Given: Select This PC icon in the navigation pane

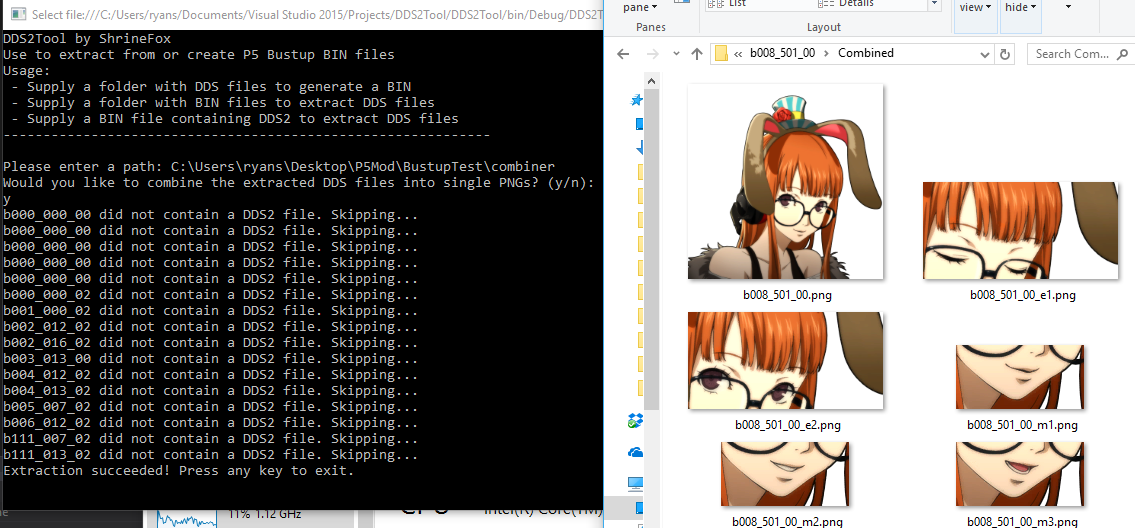Looking at the screenshot, I should tap(636, 483).
